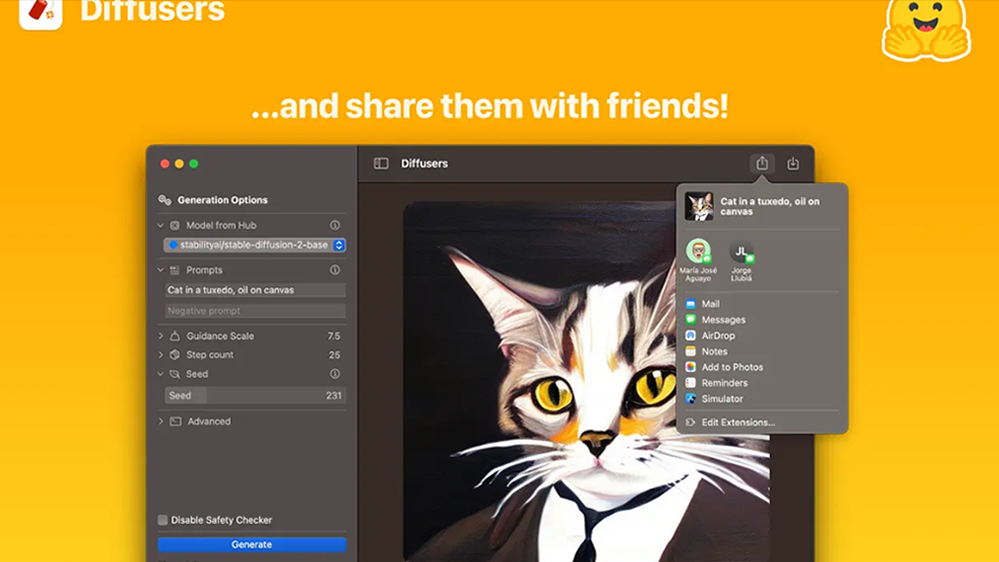Click the Model from Hub icon
This screenshot has height=562, width=999.
(x=175, y=226)
